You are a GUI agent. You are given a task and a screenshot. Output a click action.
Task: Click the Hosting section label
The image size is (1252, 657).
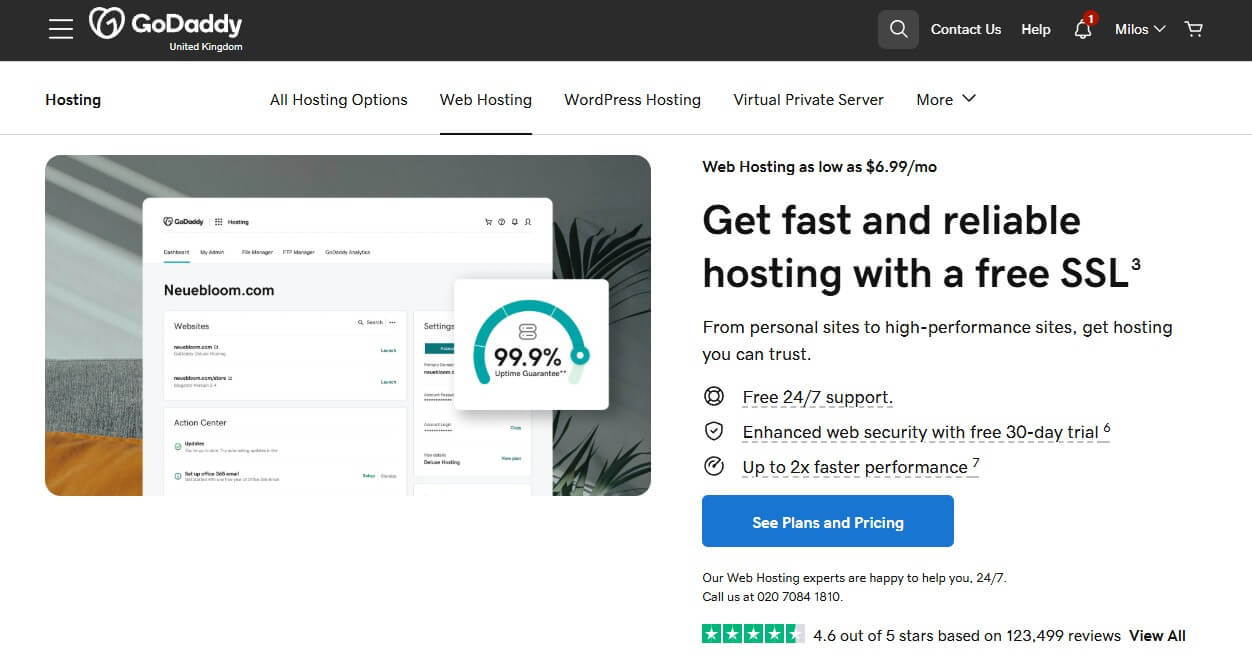(x=73, y=99)
